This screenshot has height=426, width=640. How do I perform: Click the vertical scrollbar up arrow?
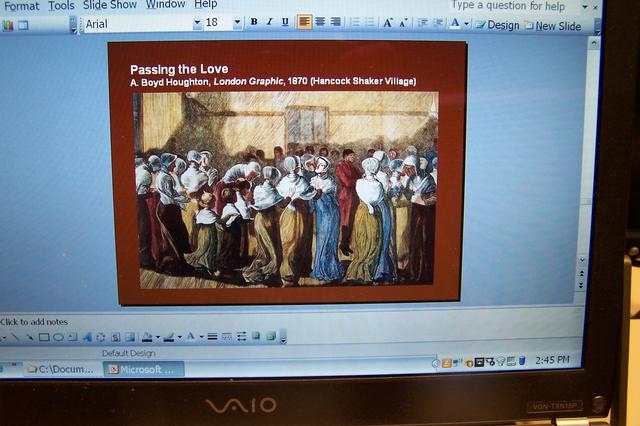[x=594, y=42]
